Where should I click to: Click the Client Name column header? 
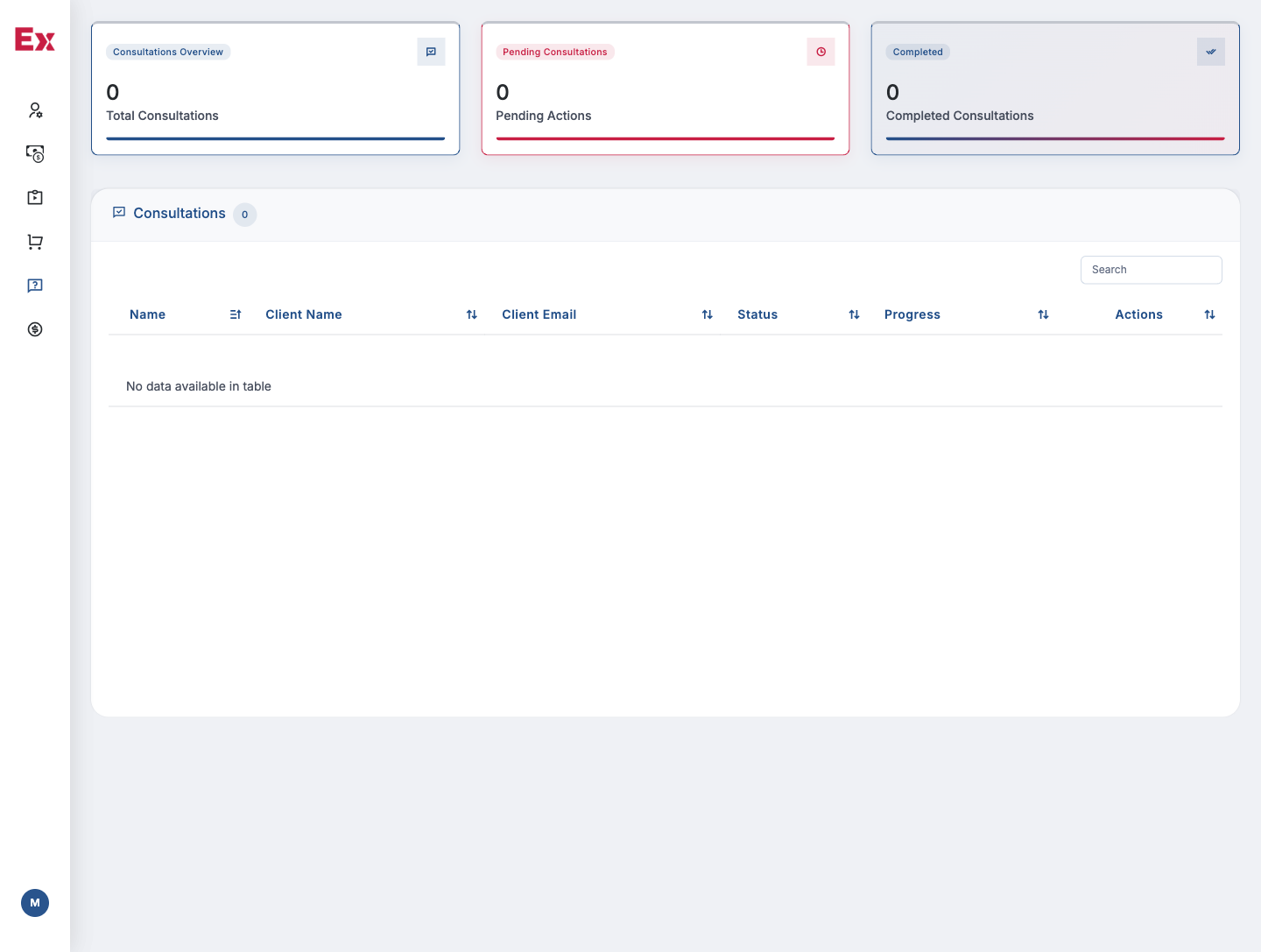(304, 314)
